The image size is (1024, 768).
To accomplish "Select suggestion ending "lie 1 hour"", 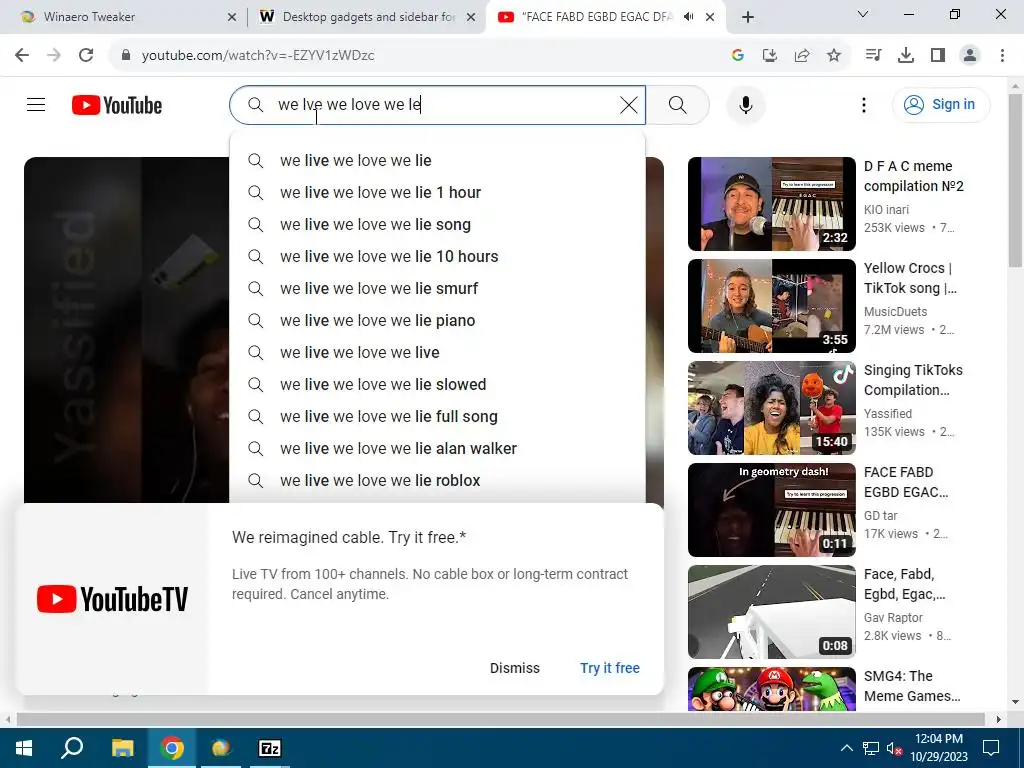I will coord(438,192).
